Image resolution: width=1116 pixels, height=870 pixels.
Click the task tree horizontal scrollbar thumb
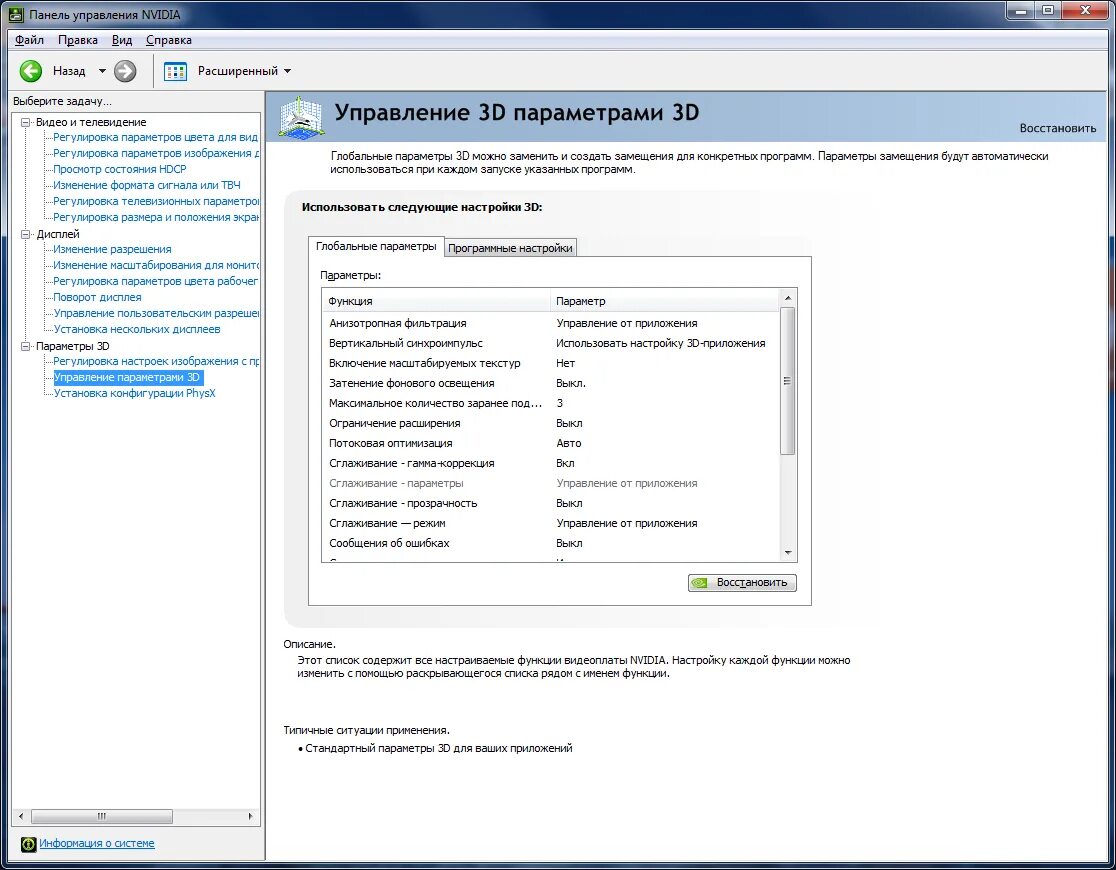pyautogui.click(x=102, y=816)
